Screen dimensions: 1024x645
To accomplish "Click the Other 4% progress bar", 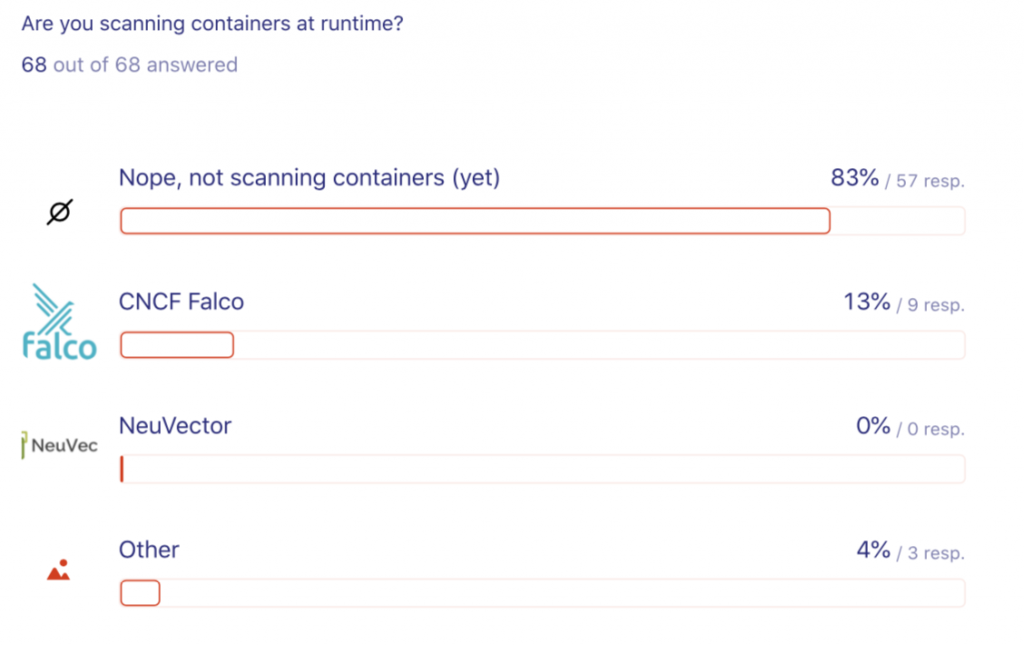I will [x=140, y=593].
